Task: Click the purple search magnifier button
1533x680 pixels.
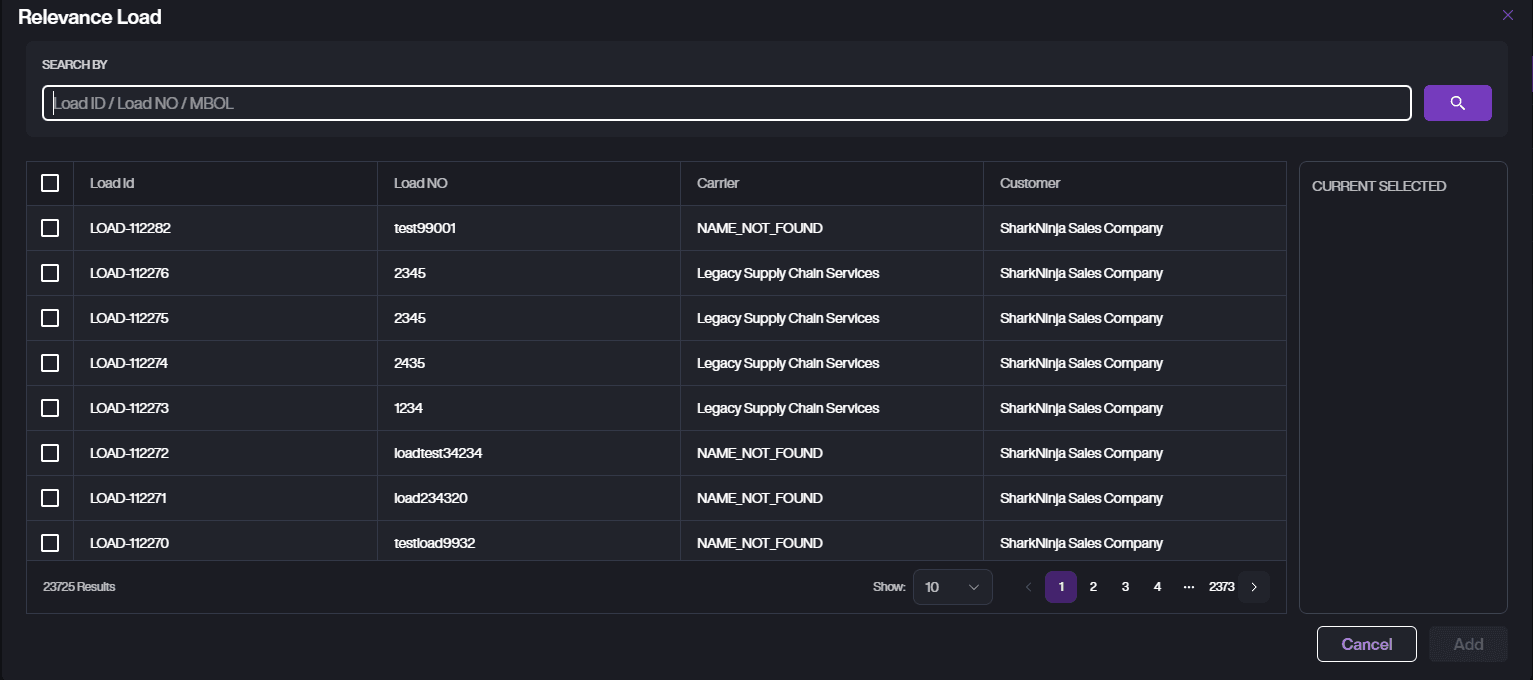Action: tap(1457, 103)
